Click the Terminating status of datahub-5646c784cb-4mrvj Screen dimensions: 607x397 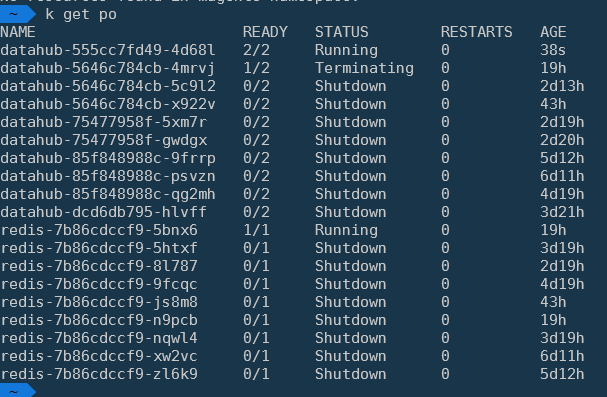click(364, 68)
